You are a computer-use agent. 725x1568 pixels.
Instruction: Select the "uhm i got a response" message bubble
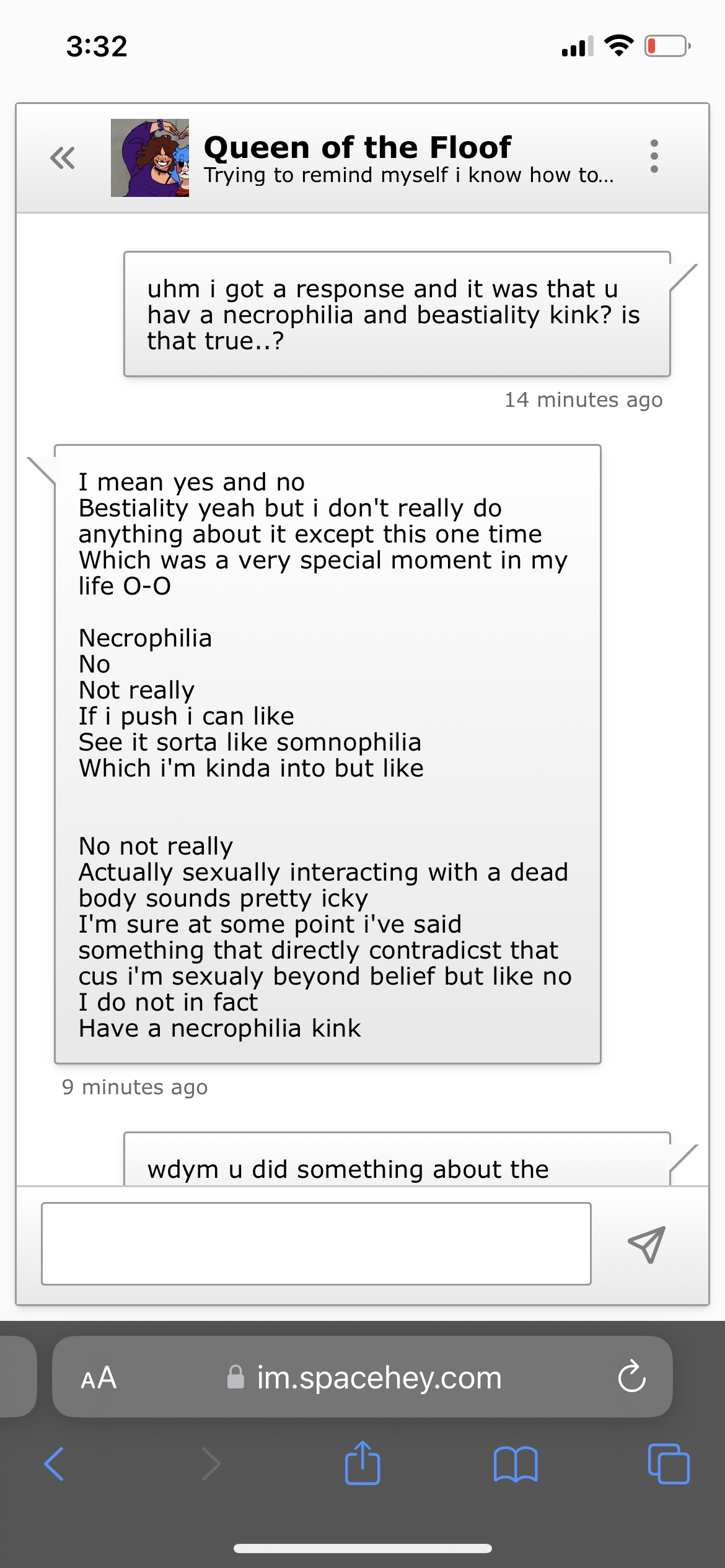[397, 314]
